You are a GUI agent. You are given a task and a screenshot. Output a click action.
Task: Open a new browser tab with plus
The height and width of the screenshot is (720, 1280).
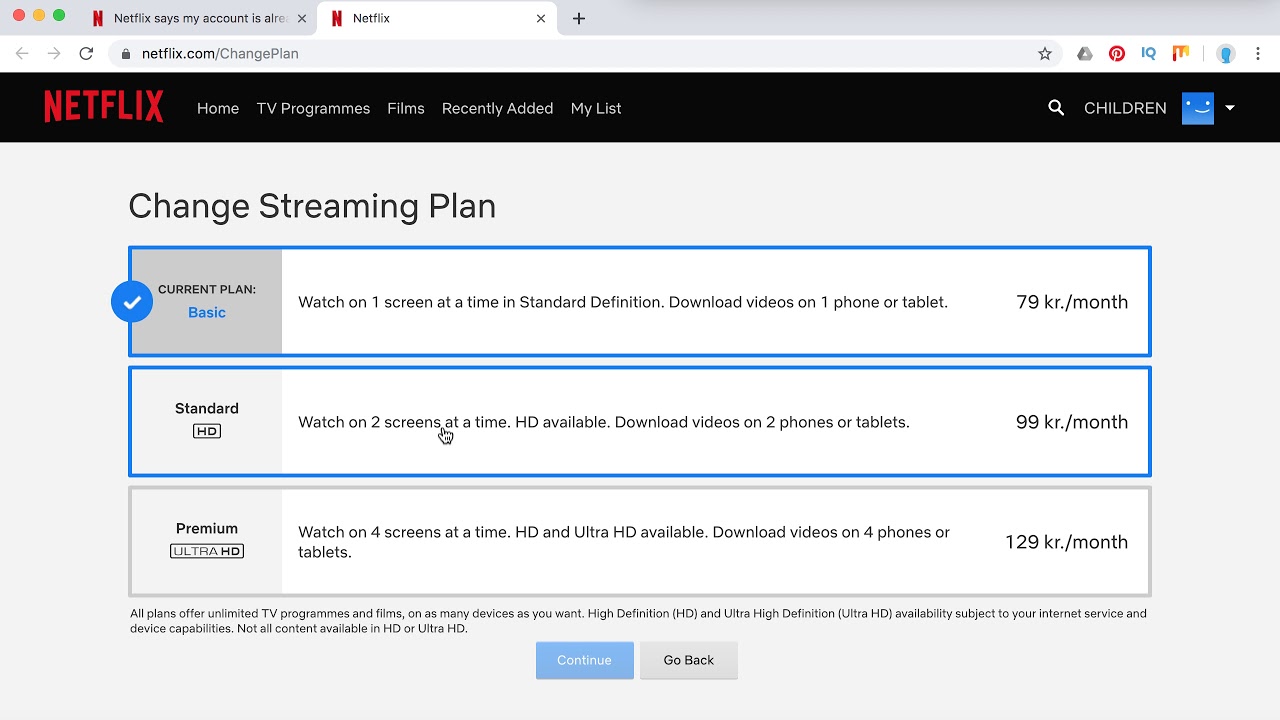pos(579,18)
